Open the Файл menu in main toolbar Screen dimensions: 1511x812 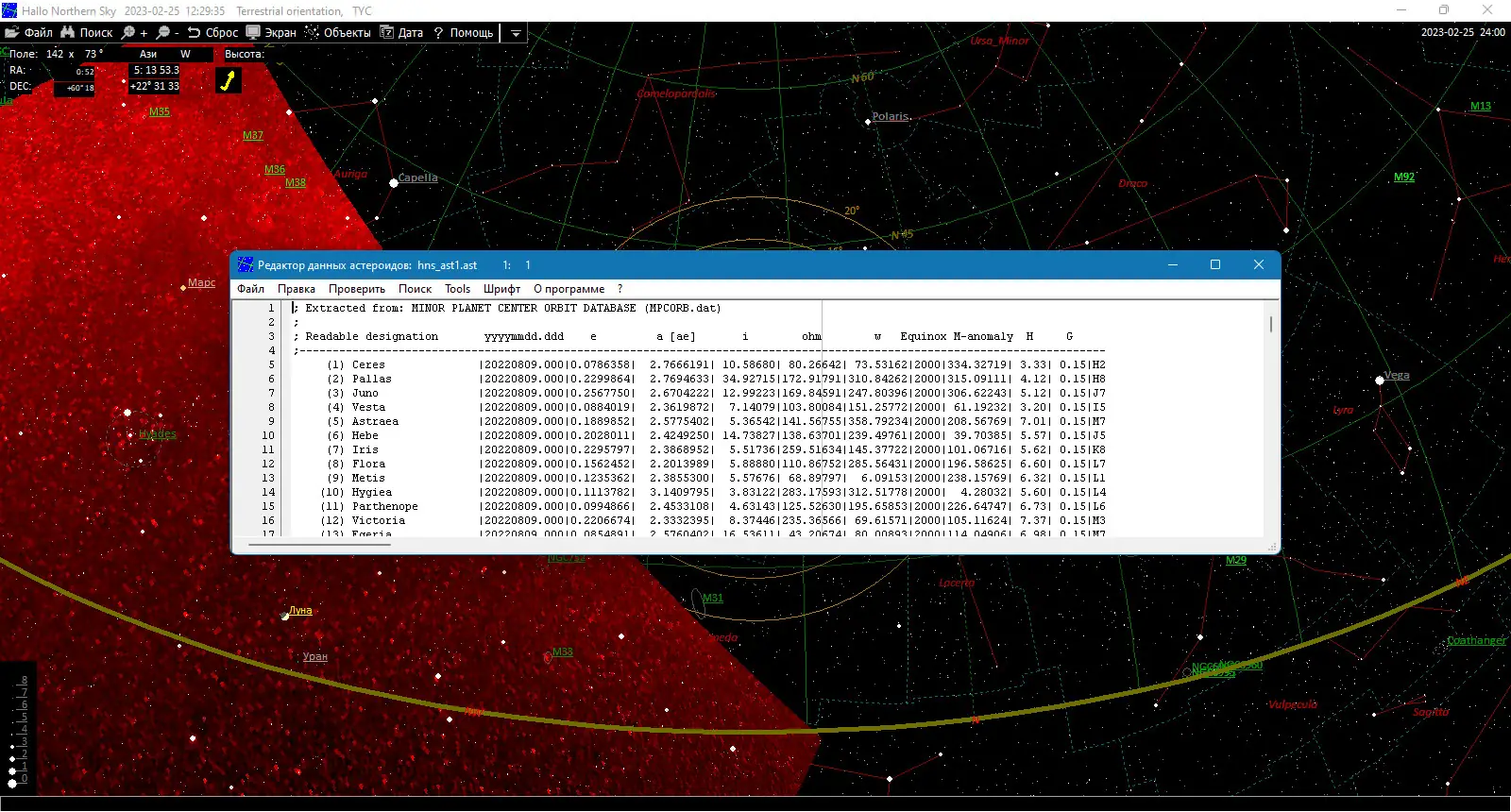tap(28, 32)
